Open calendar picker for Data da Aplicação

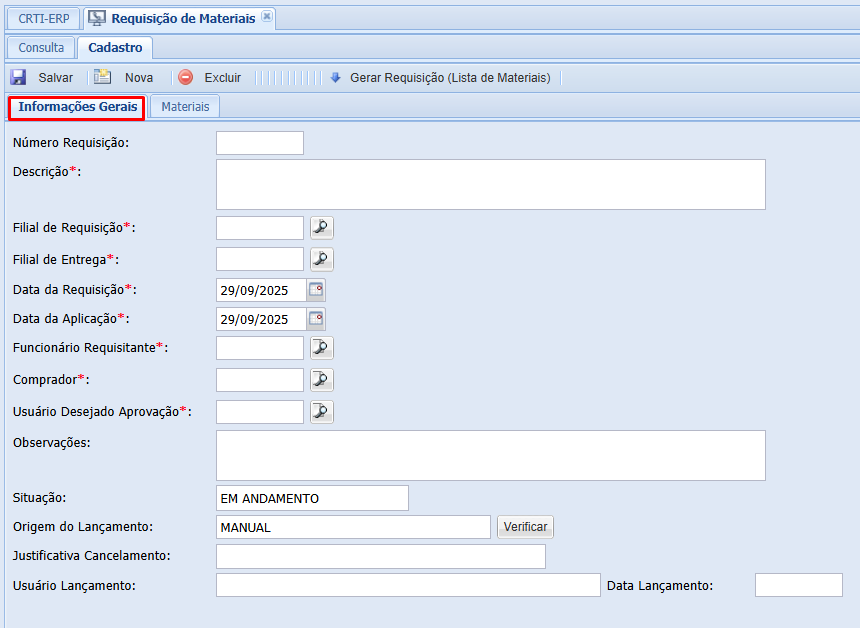(316, 319)
